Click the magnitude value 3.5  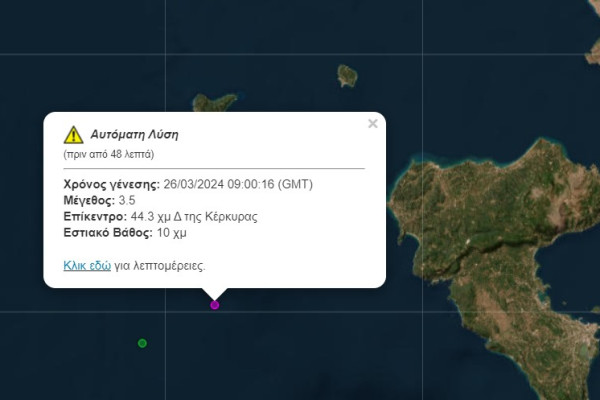[x=128, y=201]
